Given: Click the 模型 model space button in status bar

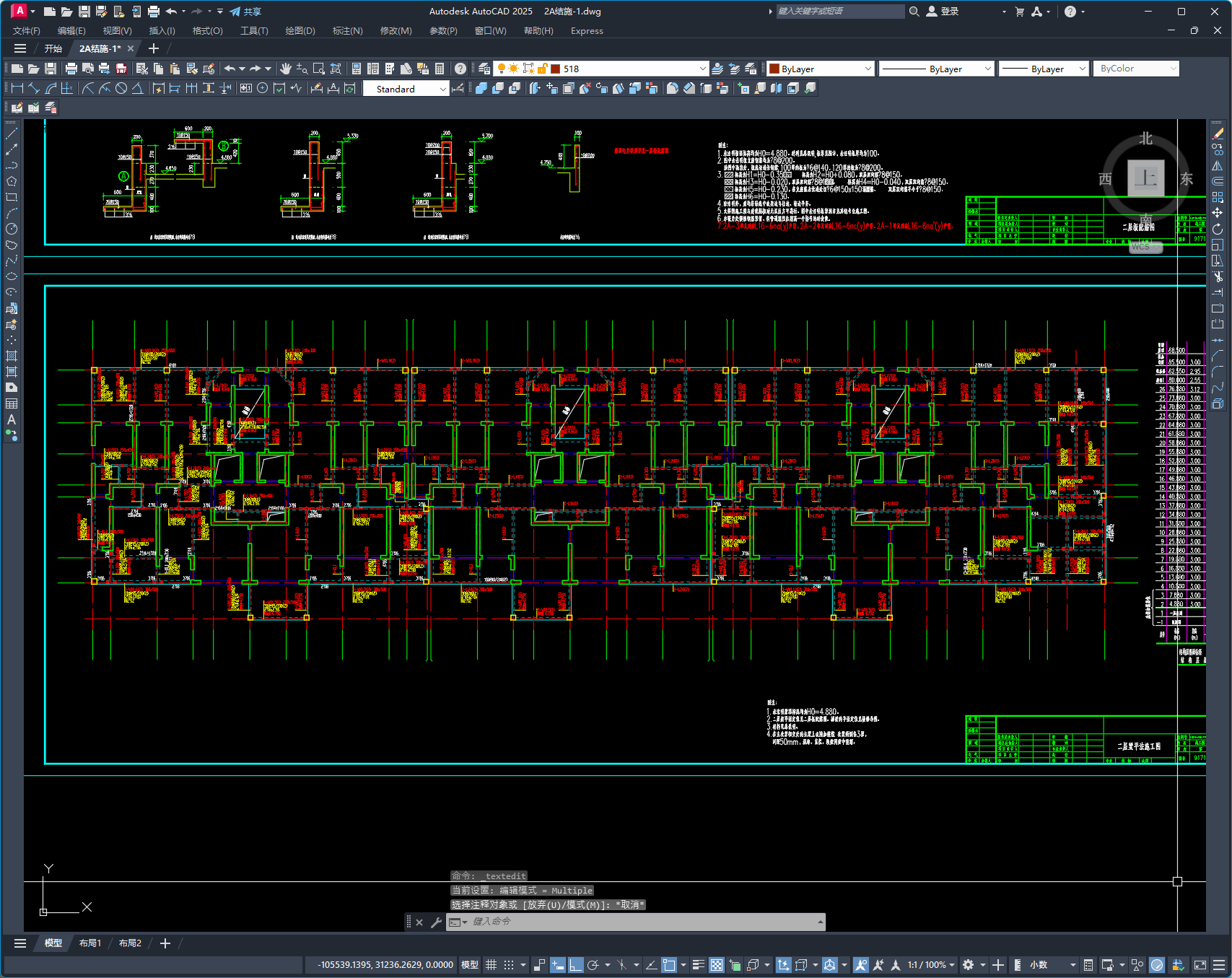Looking at the screenshot, I should point(470,965).
